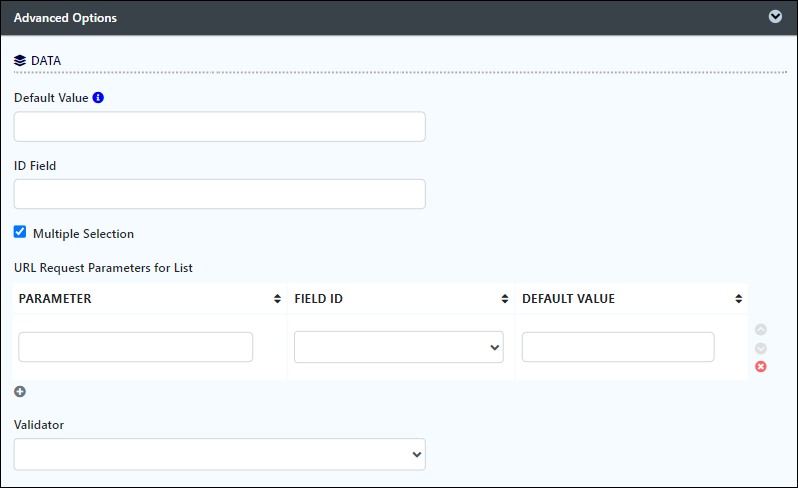Open the Field ID dropdown

tap(398, 347)
